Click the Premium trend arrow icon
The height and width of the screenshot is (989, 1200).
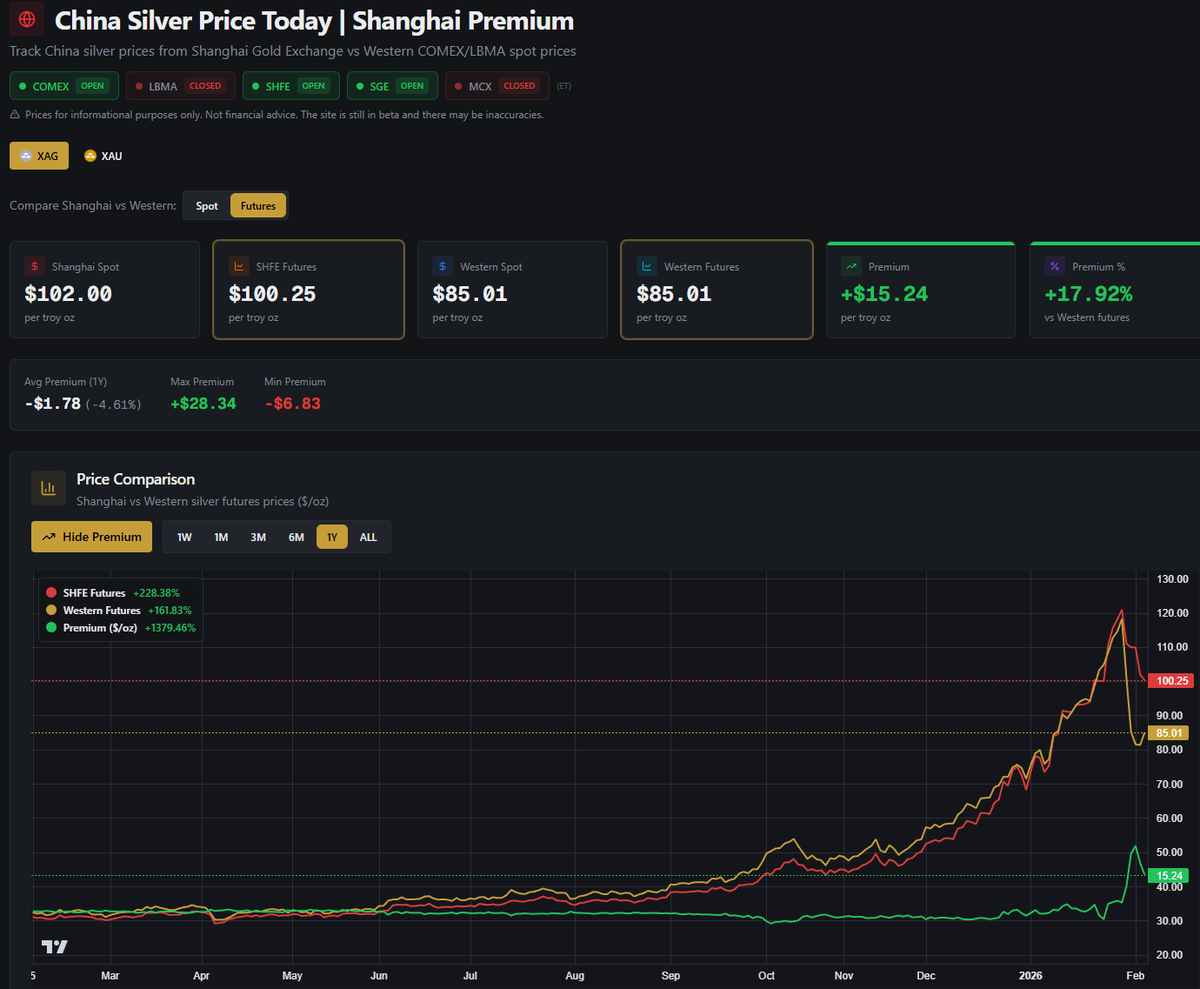tap(851, 267)
